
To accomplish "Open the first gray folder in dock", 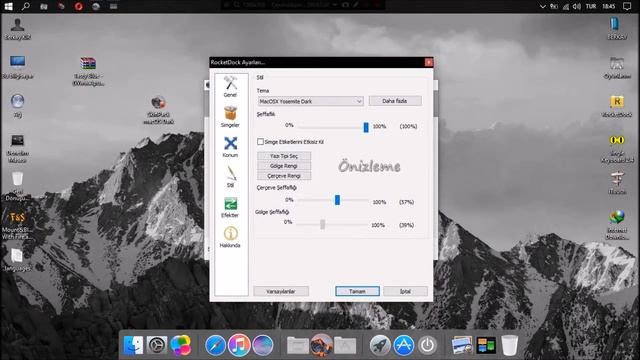I will click(x=298, y=346).
